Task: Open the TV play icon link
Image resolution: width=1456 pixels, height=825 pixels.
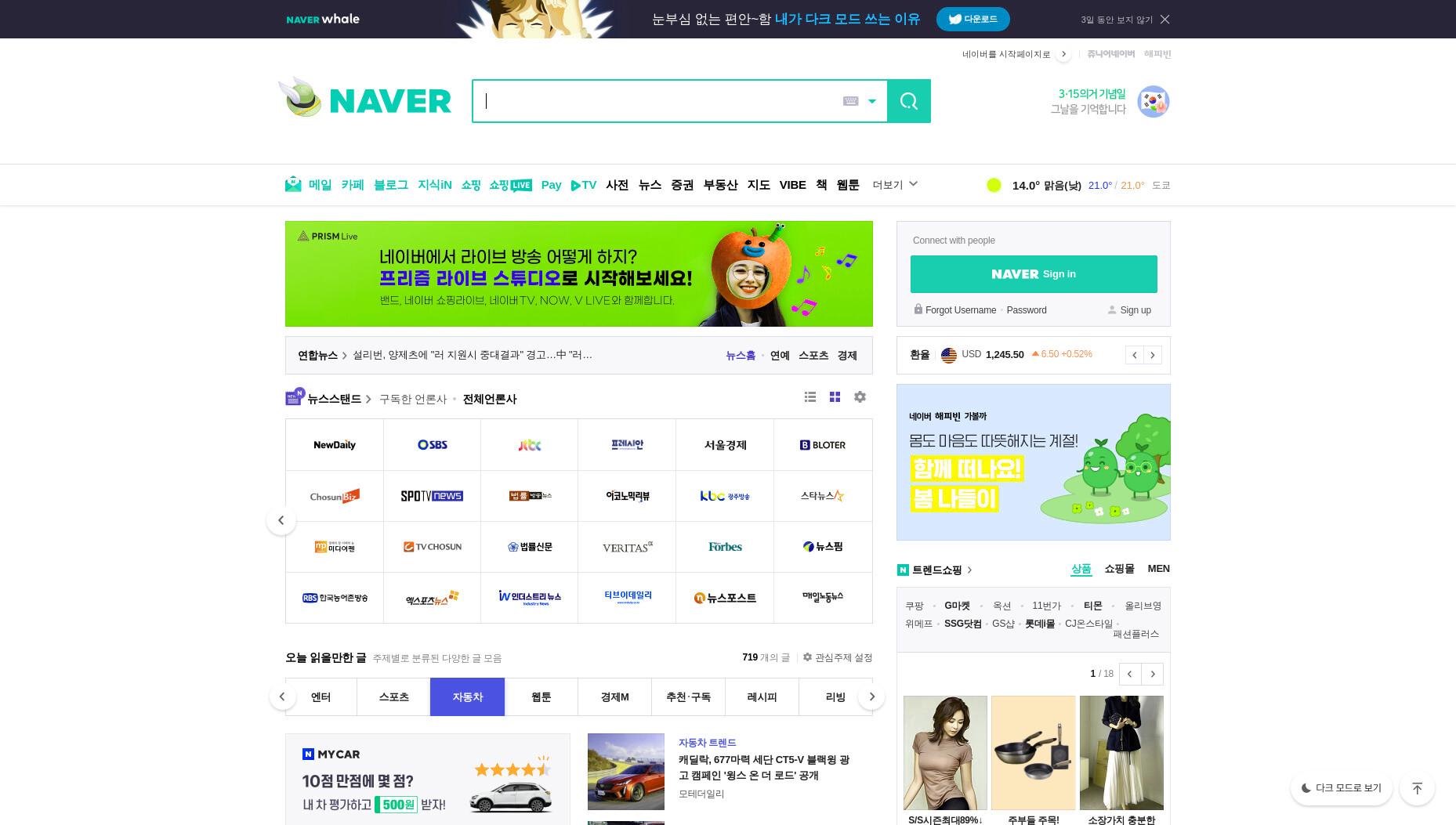Action: 584,185
